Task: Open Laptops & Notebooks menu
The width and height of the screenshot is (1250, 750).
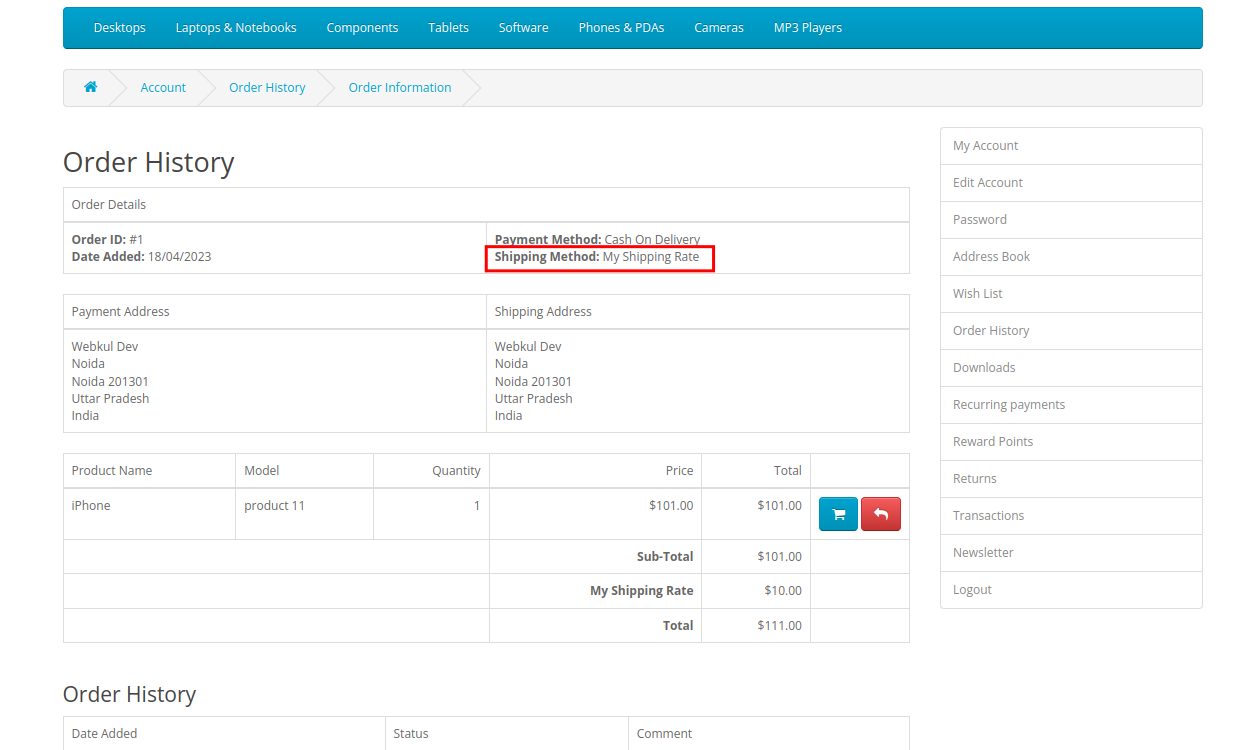Action: [236, 28]
